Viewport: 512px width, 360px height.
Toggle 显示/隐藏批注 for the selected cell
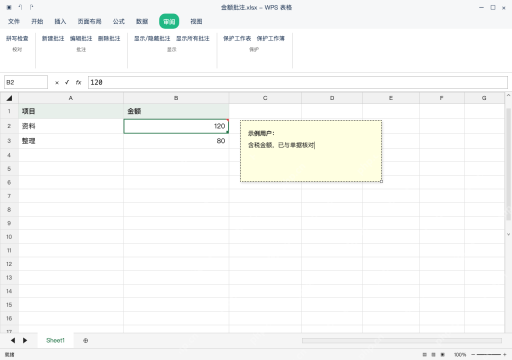(152, 39)
